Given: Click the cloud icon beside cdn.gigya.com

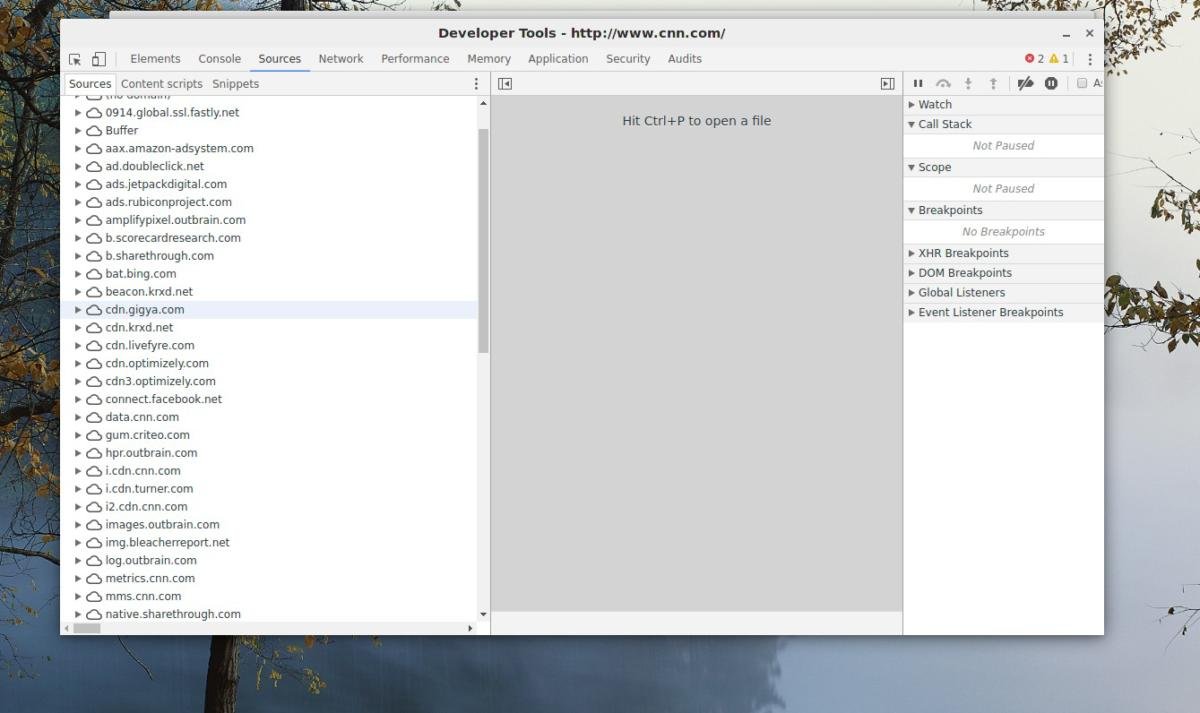Looking at the screenshot, I should (x=94, y=310).
